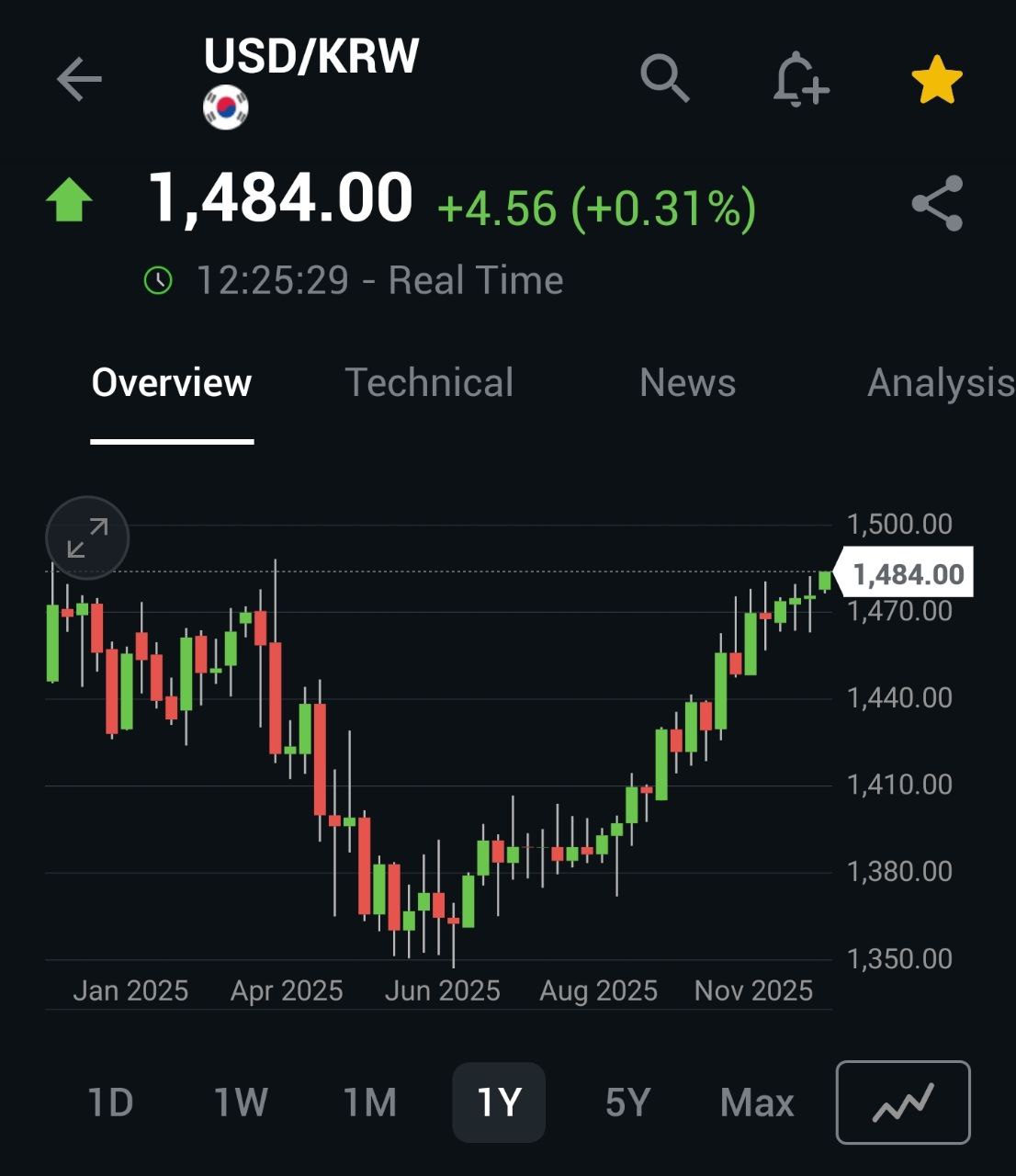Switch chart type via line chart icon
The image size is (1016, 1176).
(902, 1102)
